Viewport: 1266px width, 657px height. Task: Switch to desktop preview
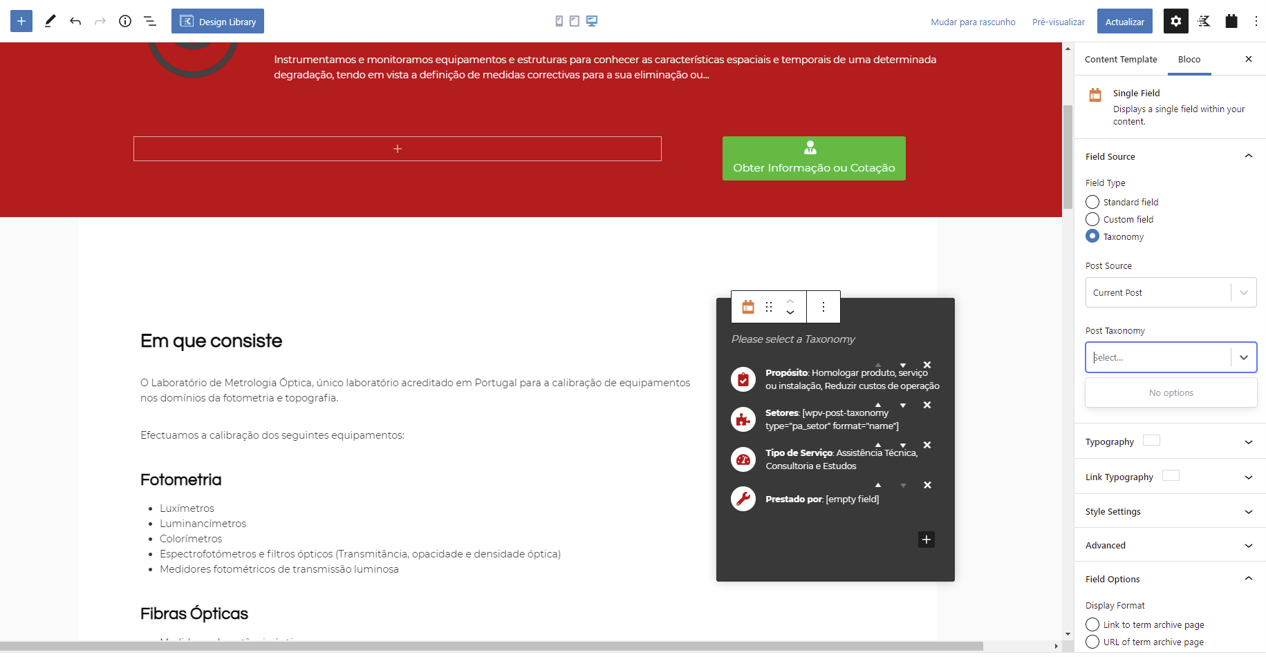592,21
